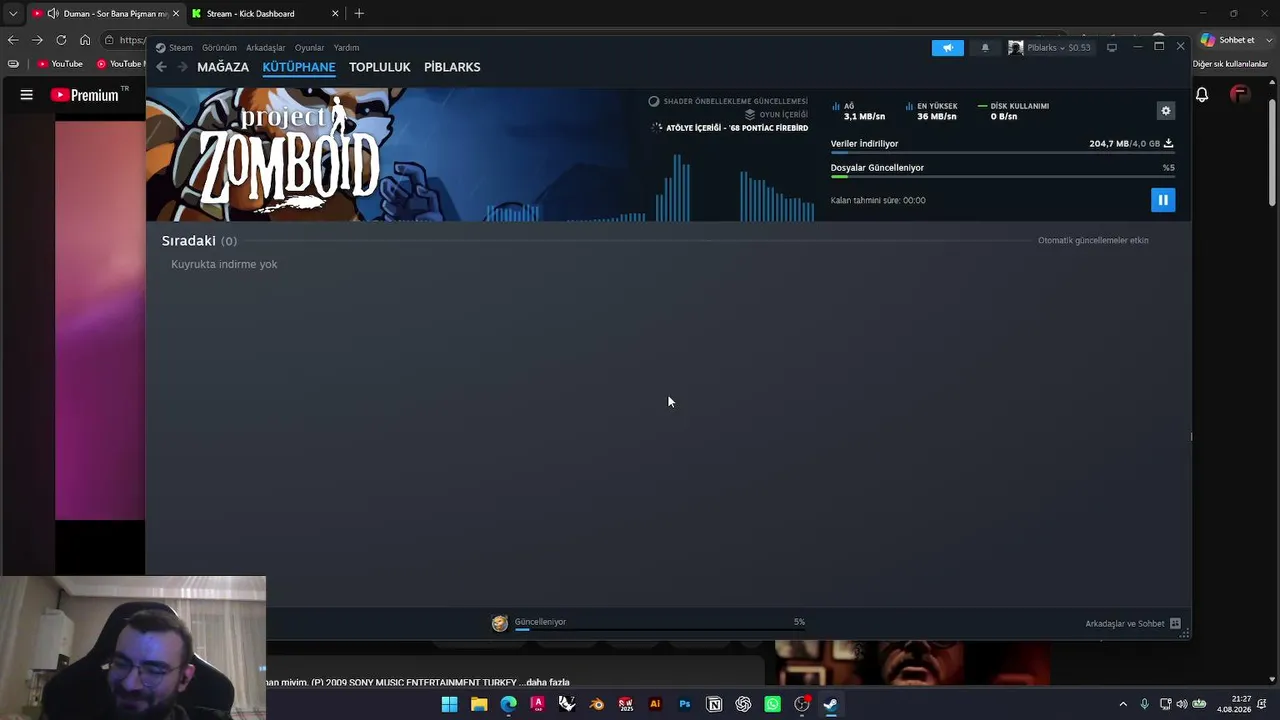Go back in the browser
Screen dimensions: 1280x720
[x=13, y=40]
